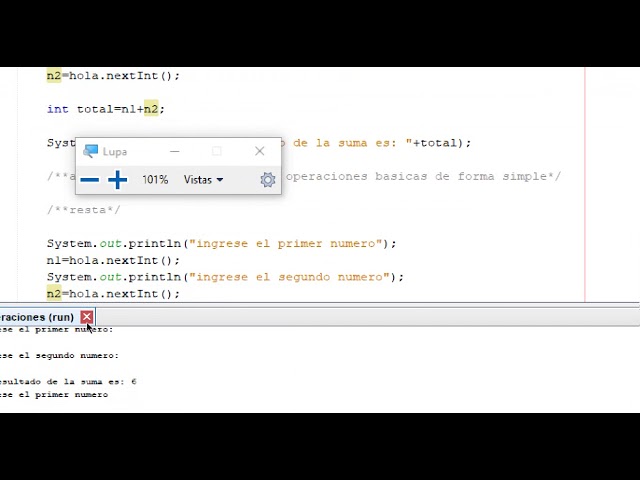
Task: Close the Lupa magnifier window
Action: pos(260,151)
